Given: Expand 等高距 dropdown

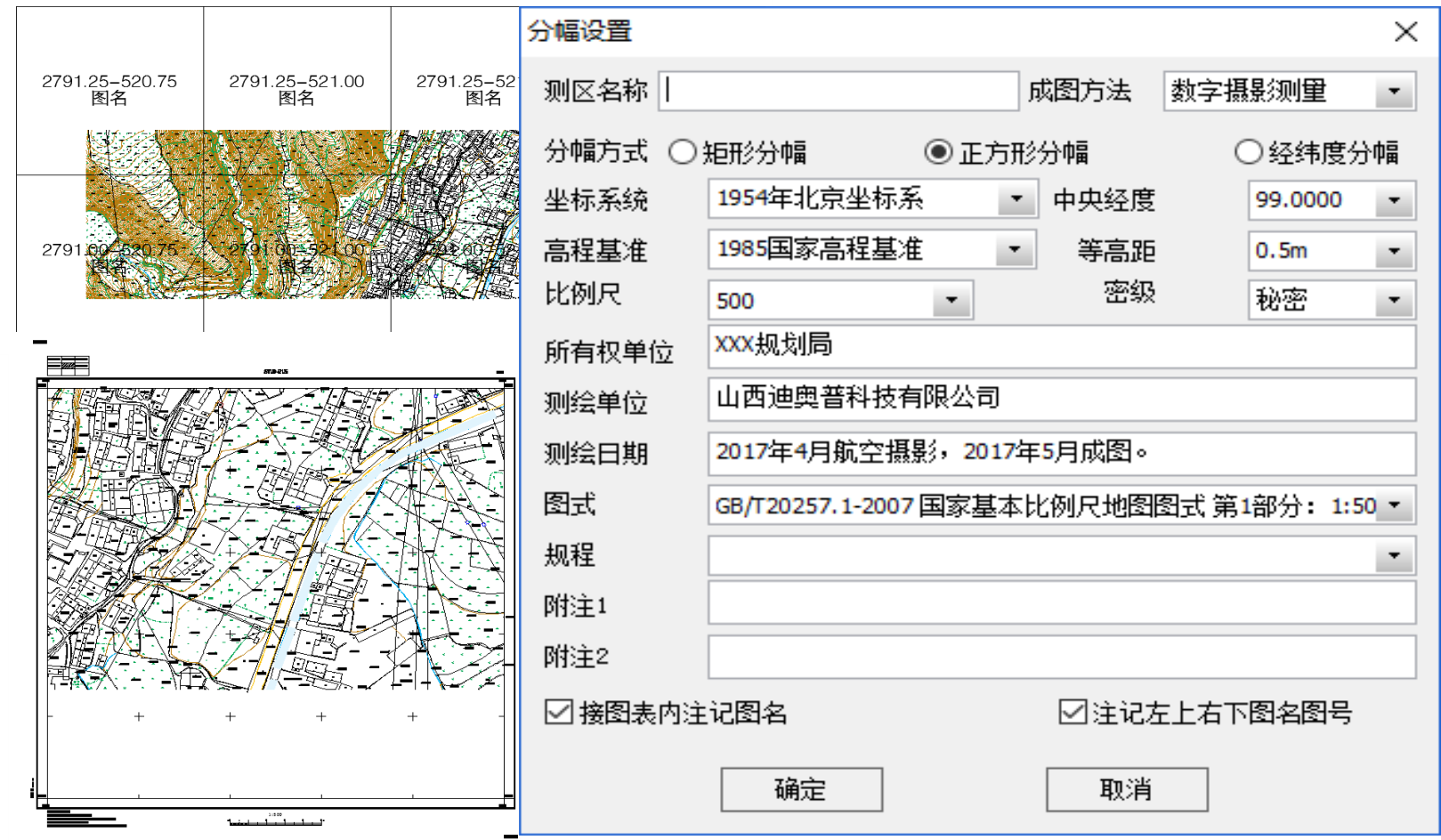Looking at the screenshot, I should point(1394,252).
